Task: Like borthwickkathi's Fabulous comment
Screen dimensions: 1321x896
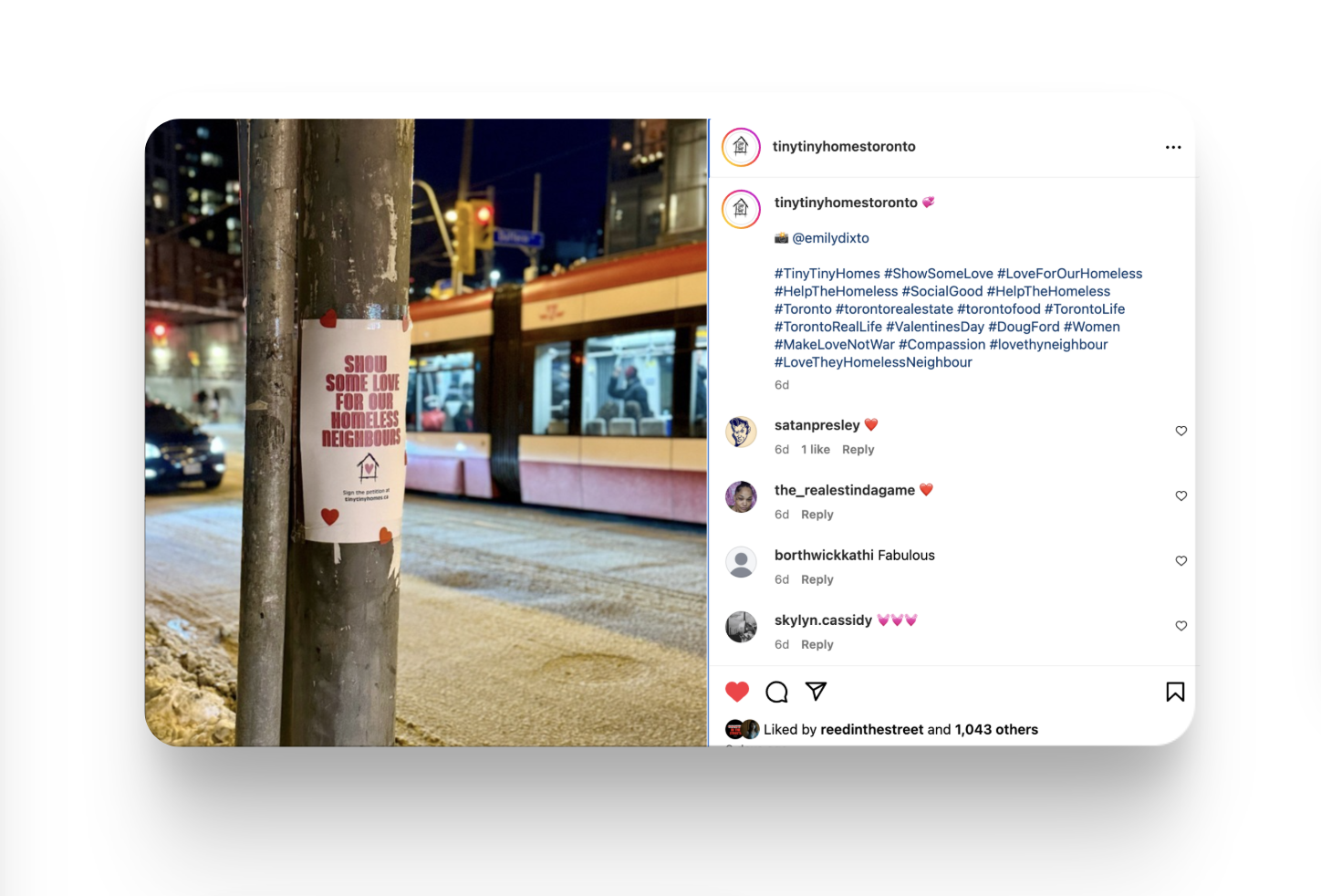Action: click(1181, 560)
